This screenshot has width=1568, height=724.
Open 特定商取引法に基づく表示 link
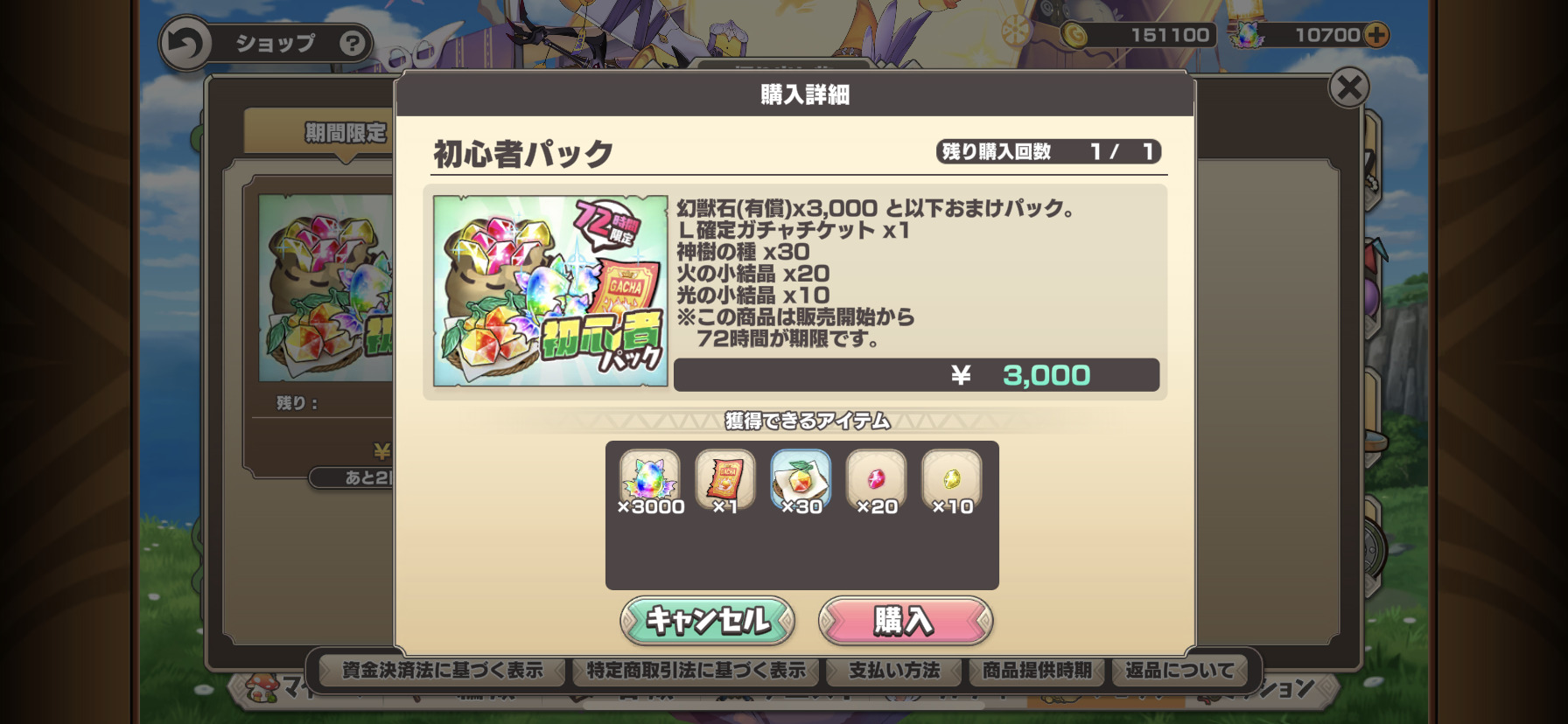click(x=696, y=671)
